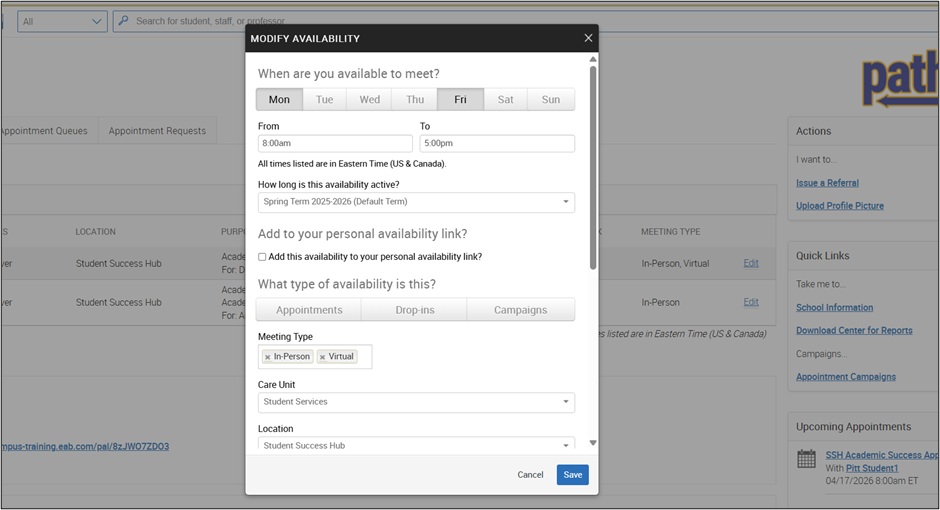Open the Pitt Student1 link

[x=872, y=468]
